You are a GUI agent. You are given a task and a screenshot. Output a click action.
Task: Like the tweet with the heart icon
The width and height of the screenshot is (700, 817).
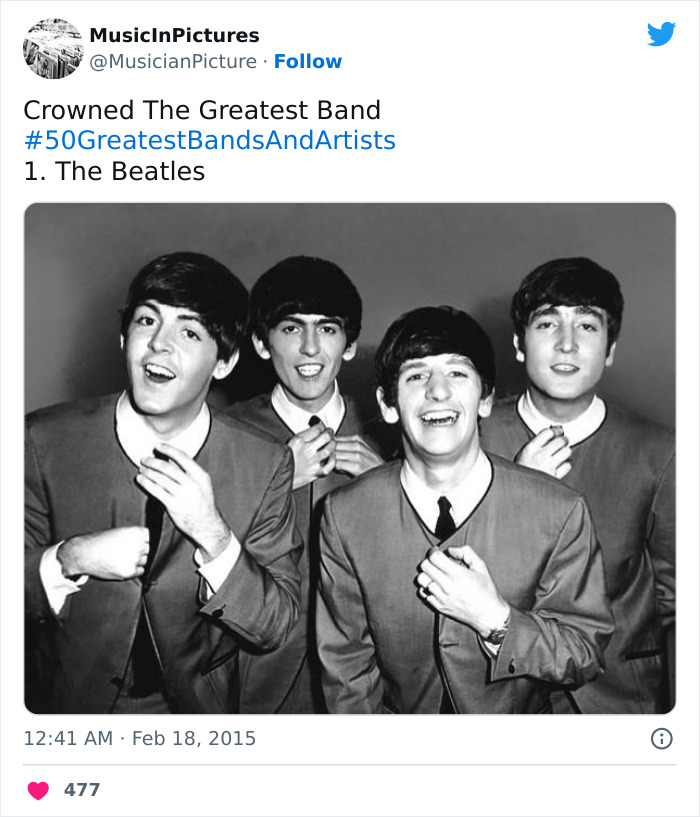38,790
